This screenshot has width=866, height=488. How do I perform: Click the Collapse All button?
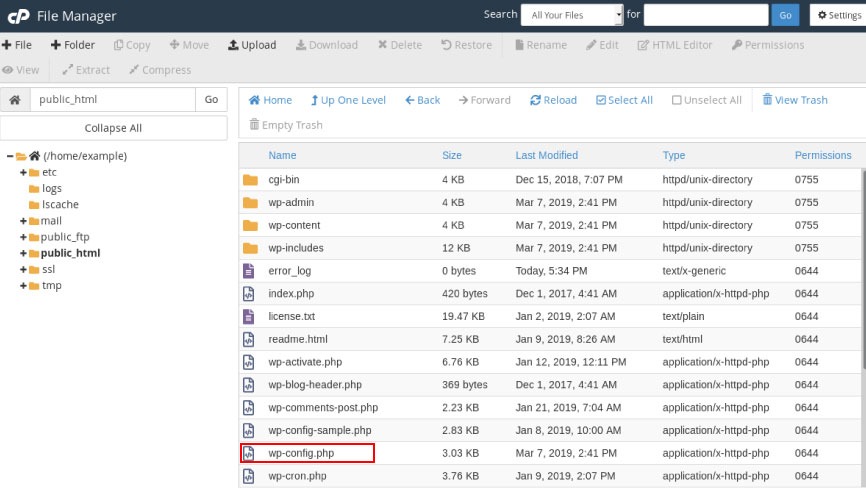(x=113, y=128)
